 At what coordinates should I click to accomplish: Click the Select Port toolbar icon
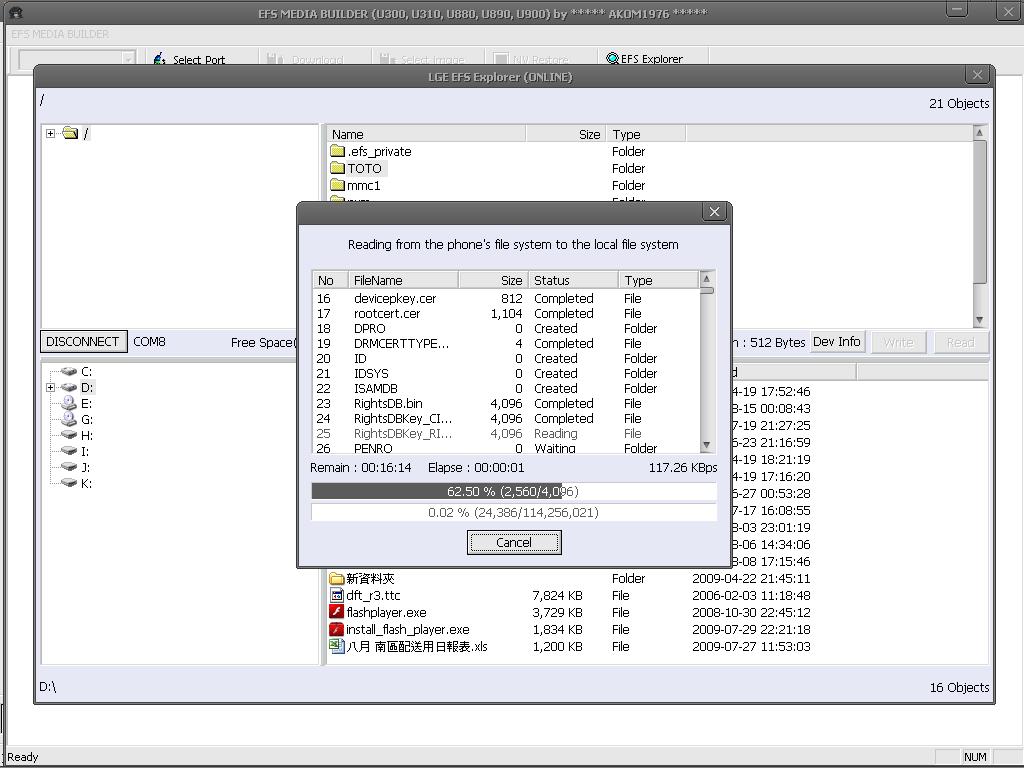point(159,59)
